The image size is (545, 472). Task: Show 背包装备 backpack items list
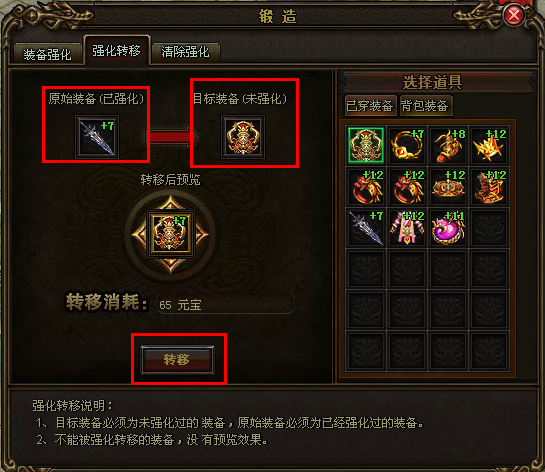pyautogui.click(x=425, y=105)
